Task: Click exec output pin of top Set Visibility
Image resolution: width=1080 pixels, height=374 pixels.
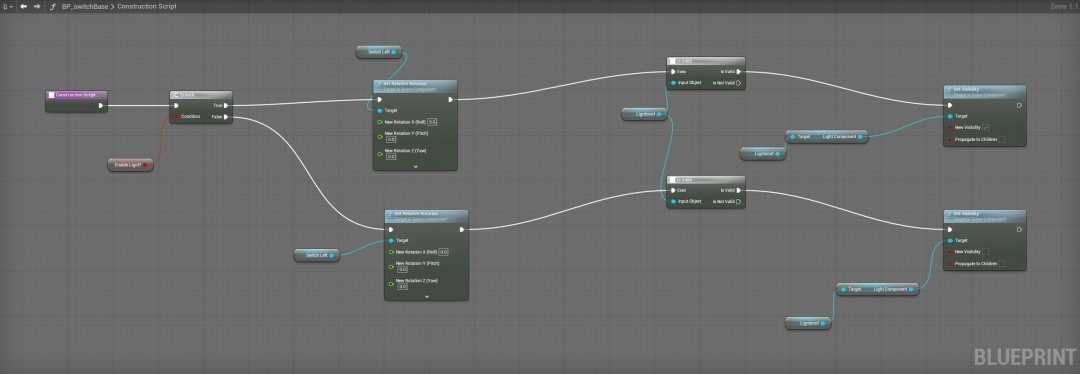Action: click(x=1019, y=105)
